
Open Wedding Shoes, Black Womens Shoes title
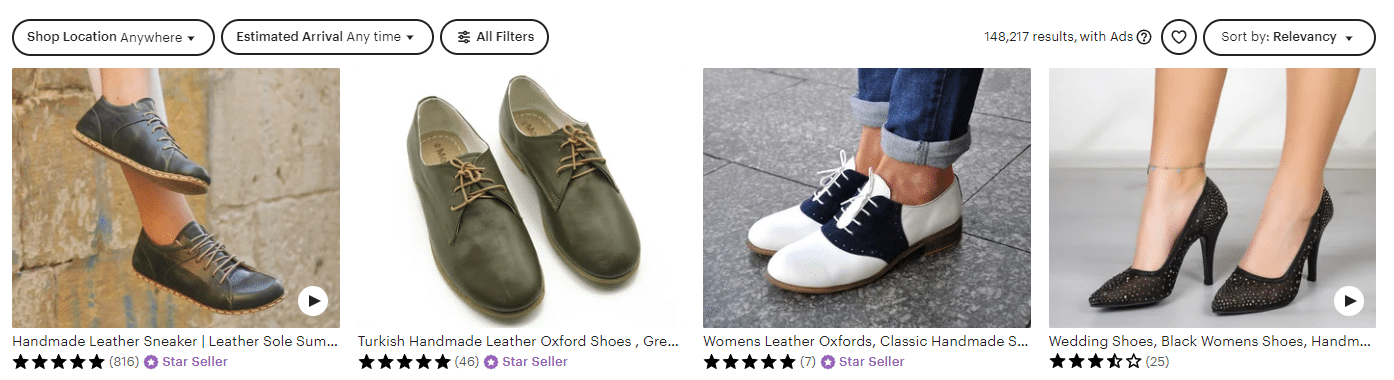pyautogui.click(x=1211, y=341)
